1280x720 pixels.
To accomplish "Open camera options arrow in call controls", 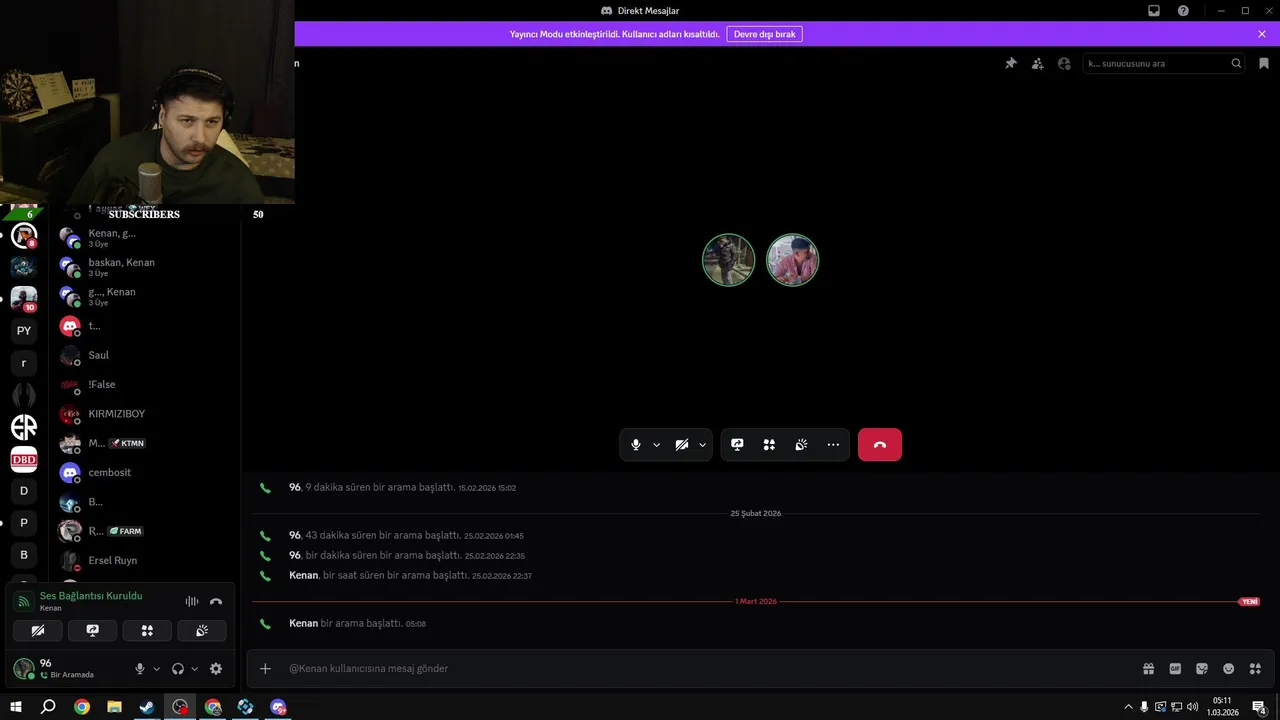I will 702,445.
